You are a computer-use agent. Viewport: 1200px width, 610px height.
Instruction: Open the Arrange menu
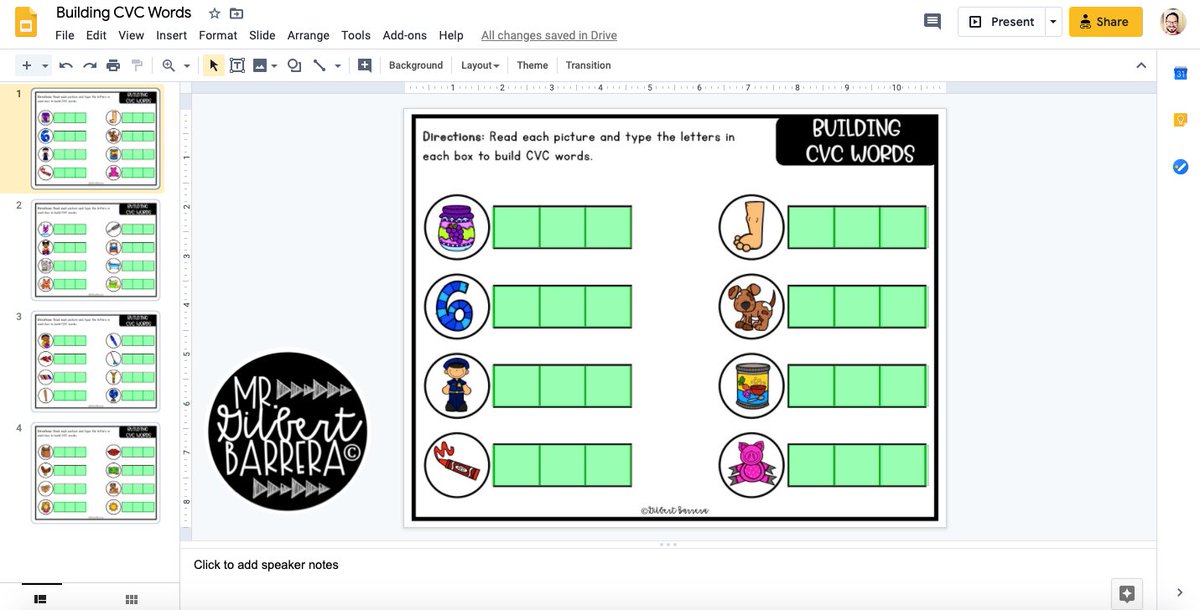(308, 35)
